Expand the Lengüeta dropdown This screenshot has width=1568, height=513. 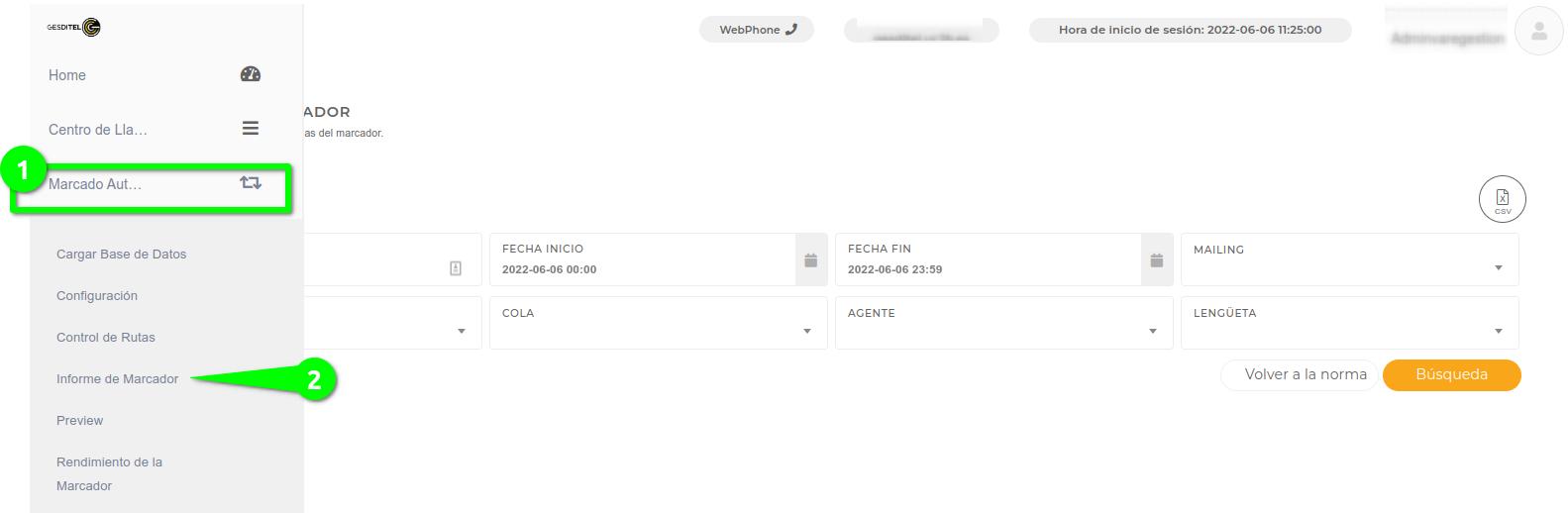(1498, 331)
